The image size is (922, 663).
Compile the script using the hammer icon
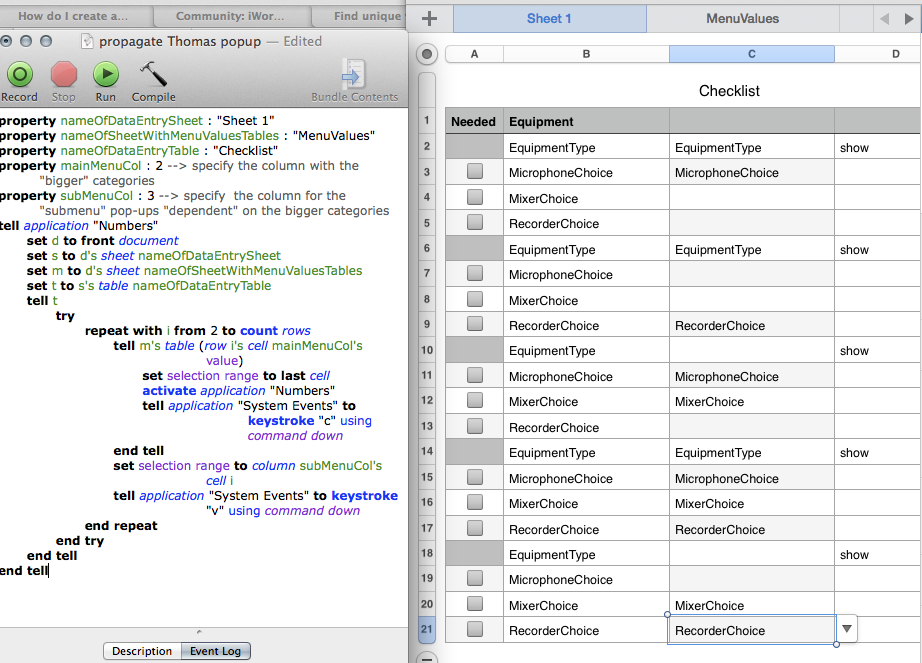153,75
